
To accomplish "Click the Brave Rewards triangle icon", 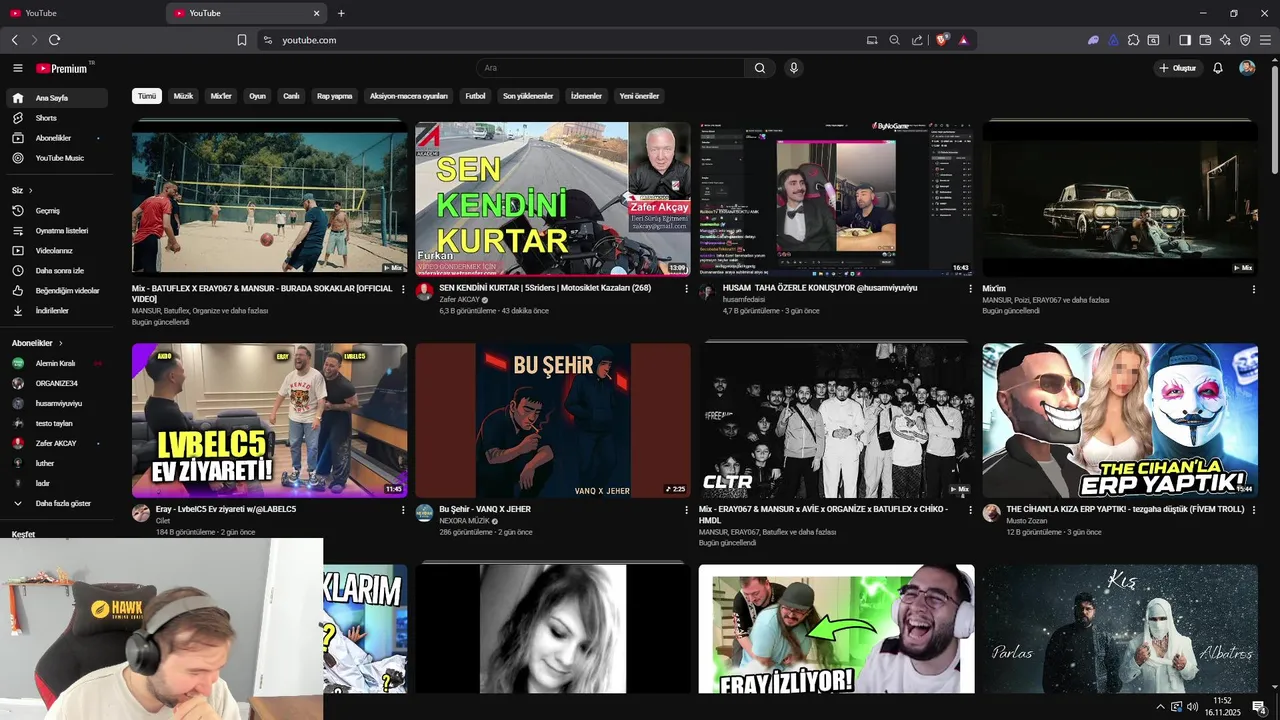I will pos(963,40).
